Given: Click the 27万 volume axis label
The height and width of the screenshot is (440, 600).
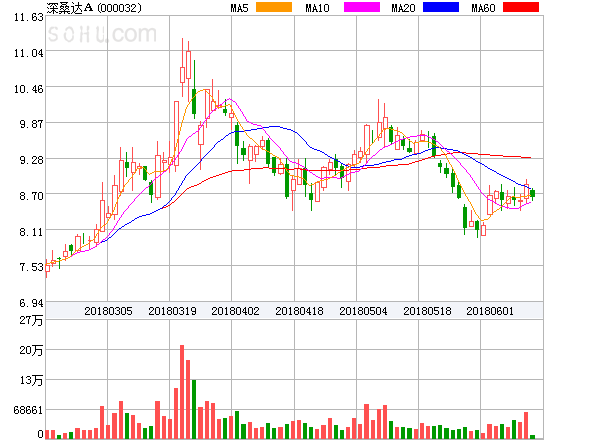Looking at the screenshot, I should [31, 320].
